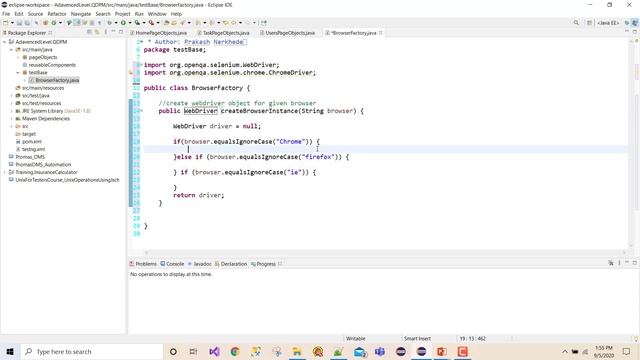Click the taskbar search box
640x360 pixels.
[x=91, y=351]
